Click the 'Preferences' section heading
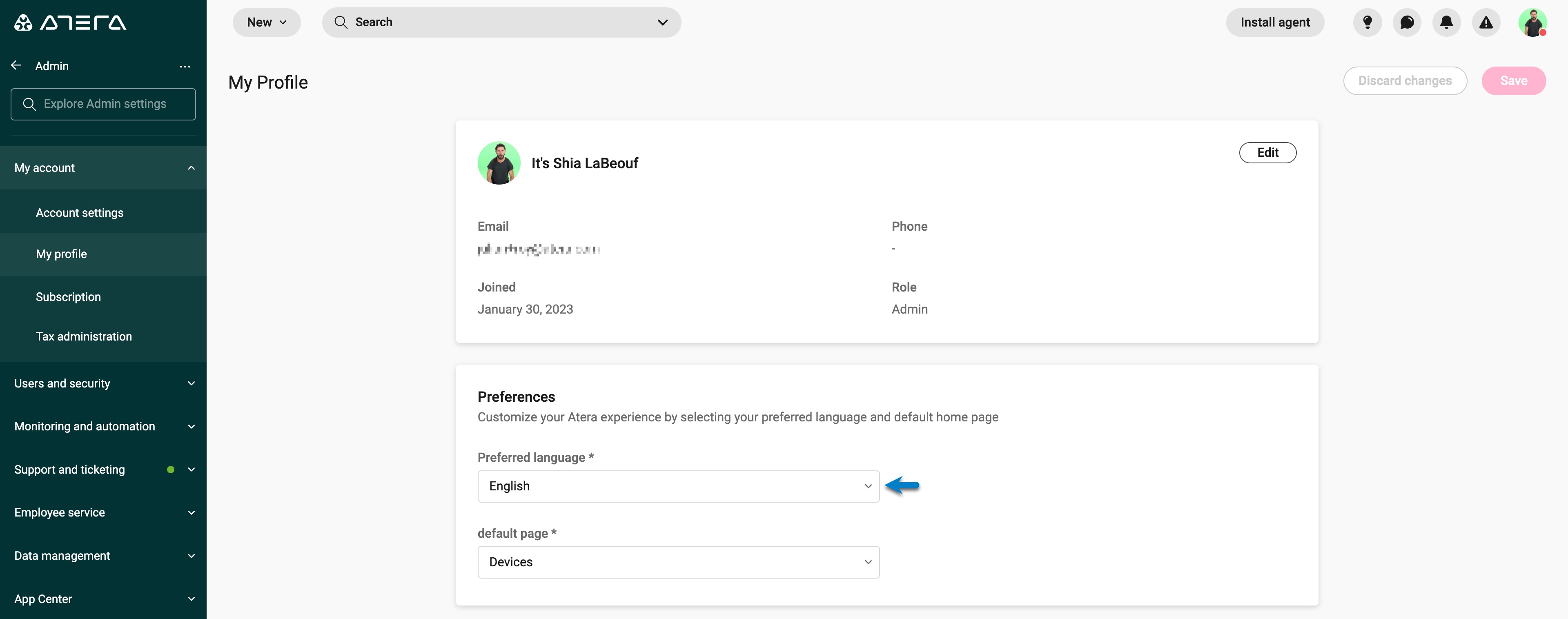This screenshot has width=1568, height=619. click(x=516, y=397)
